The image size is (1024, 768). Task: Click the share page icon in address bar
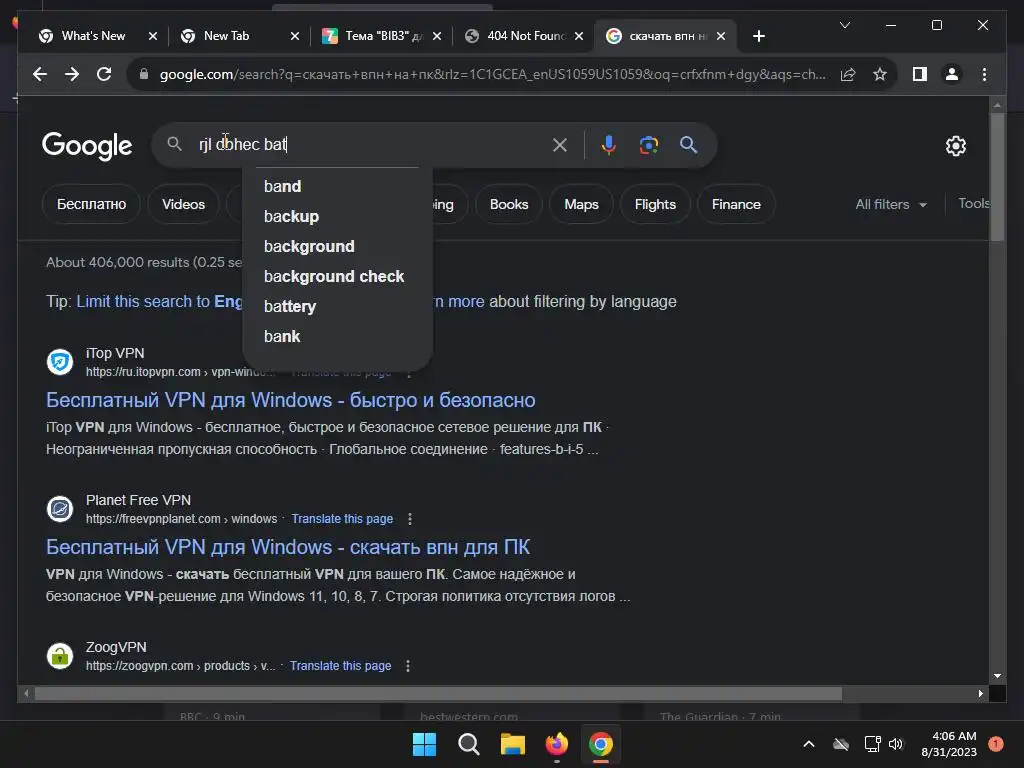[x=848, y=74]
